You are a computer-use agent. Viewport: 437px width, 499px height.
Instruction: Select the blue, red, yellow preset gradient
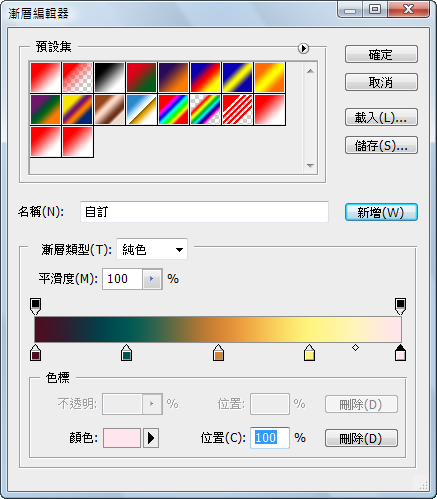click(206, 77)
